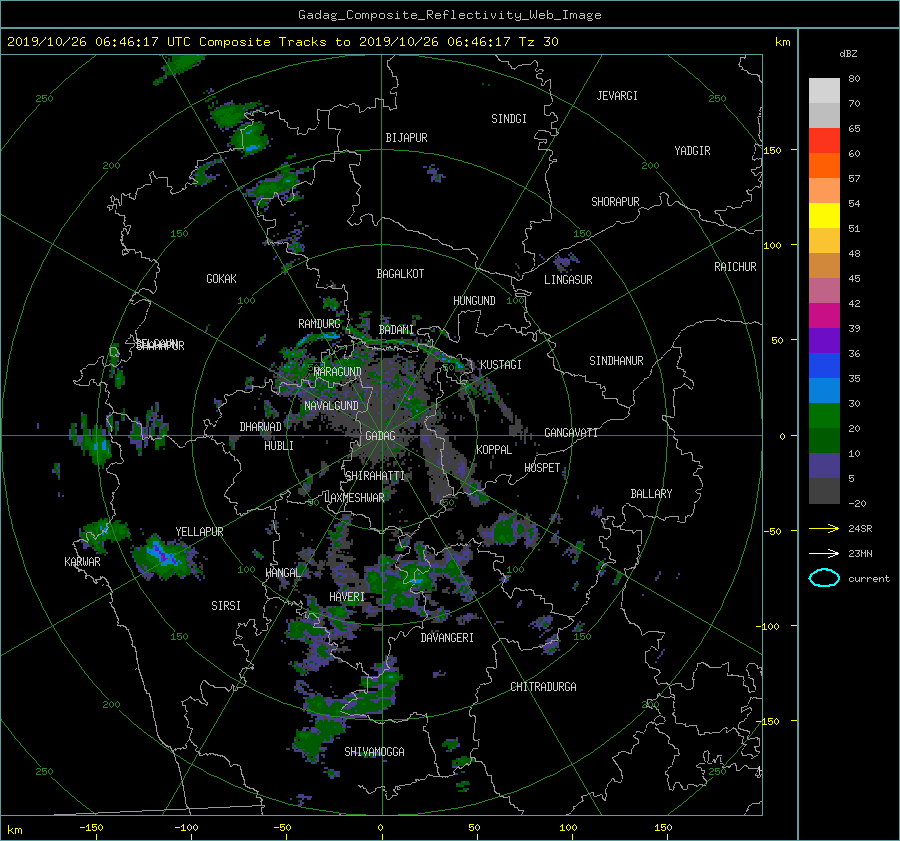Click the SHIRAHATTI city label

tap(375, 476)
